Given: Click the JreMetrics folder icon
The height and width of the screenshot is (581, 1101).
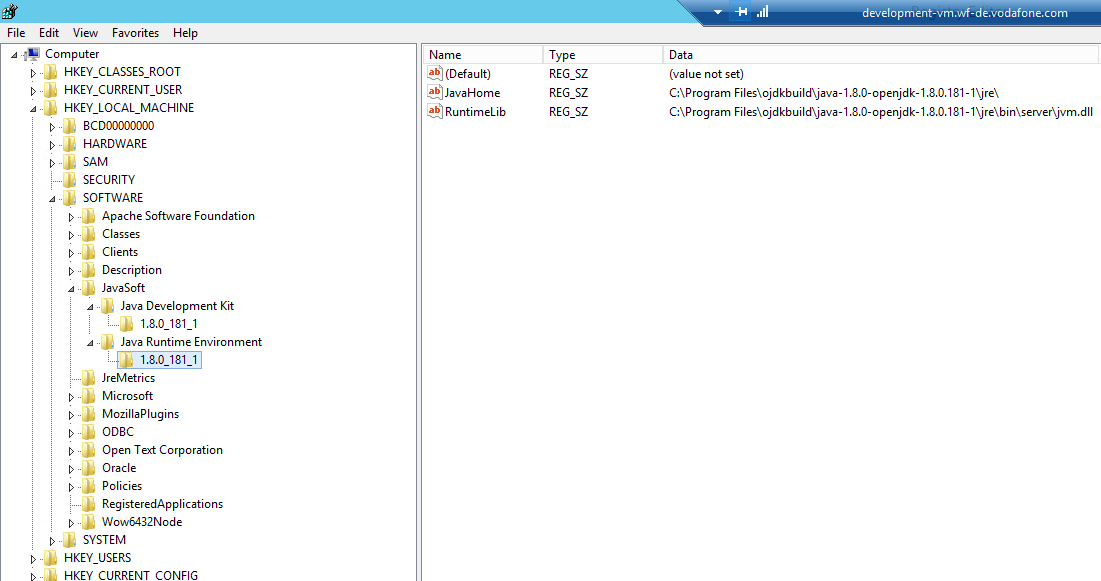Looking at the screenshot, I should coord(88,378).
